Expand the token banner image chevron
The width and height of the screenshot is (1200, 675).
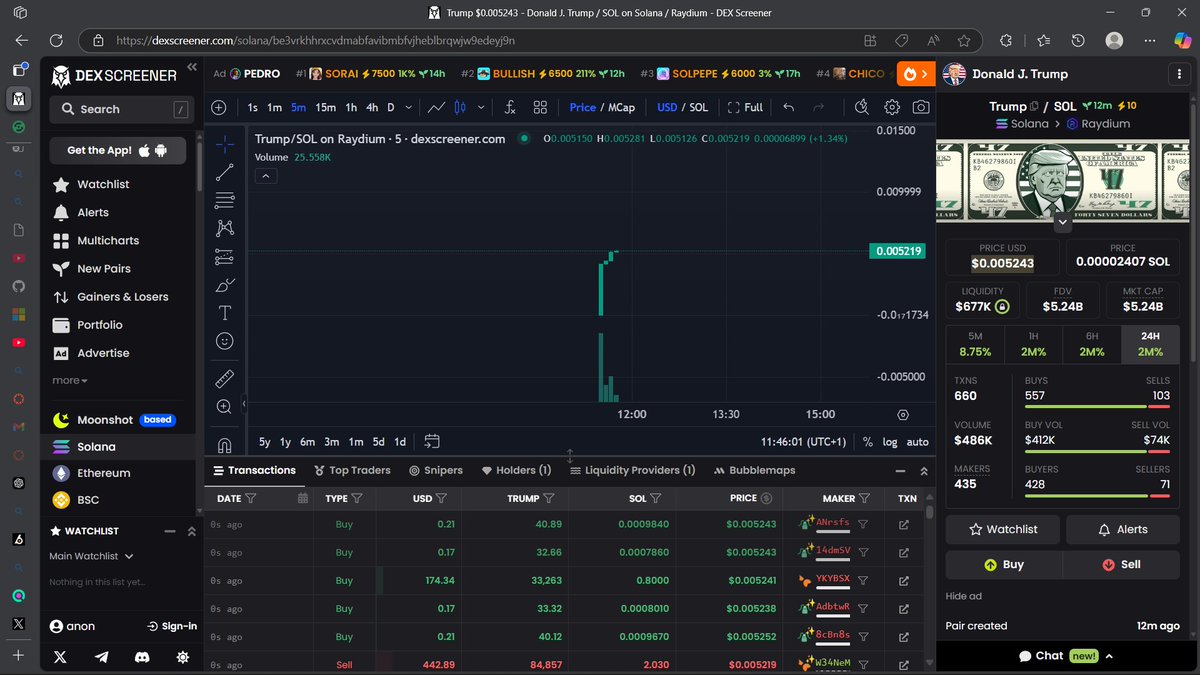click(x=1062, y=220)
